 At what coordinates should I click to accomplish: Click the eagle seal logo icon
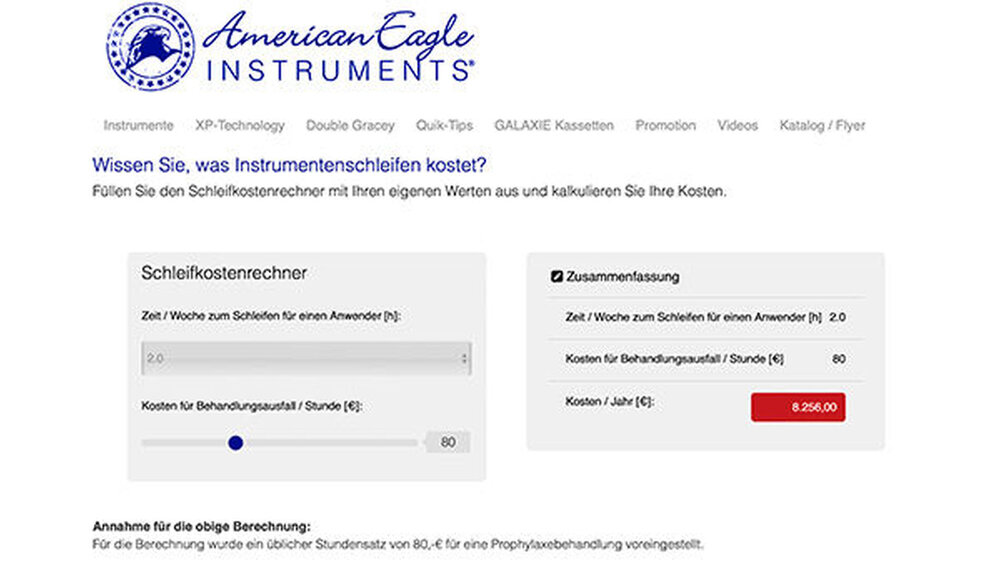tap(150, 46)
